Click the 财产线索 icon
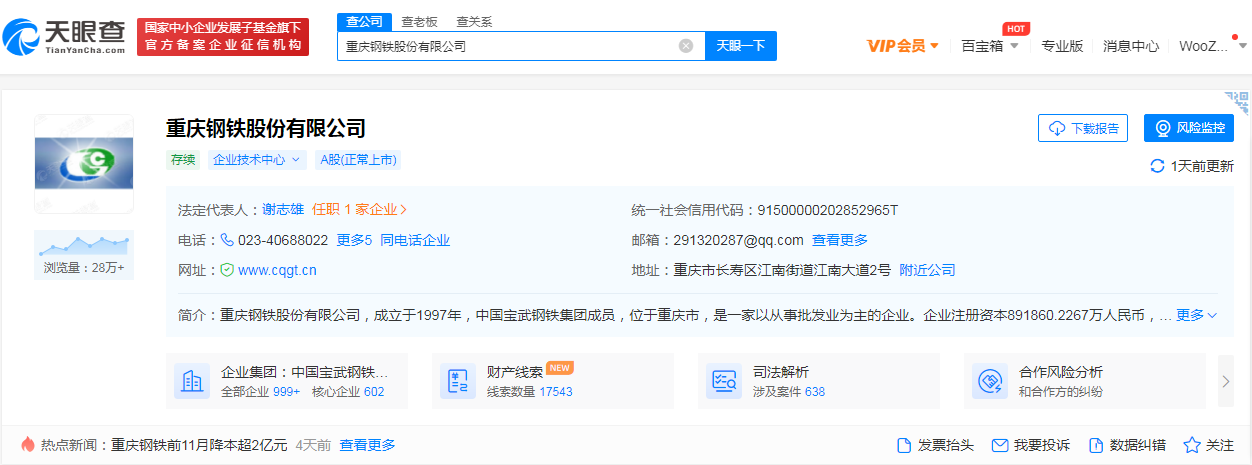This screenshot has height=465, width=1252. pos(458,381)
